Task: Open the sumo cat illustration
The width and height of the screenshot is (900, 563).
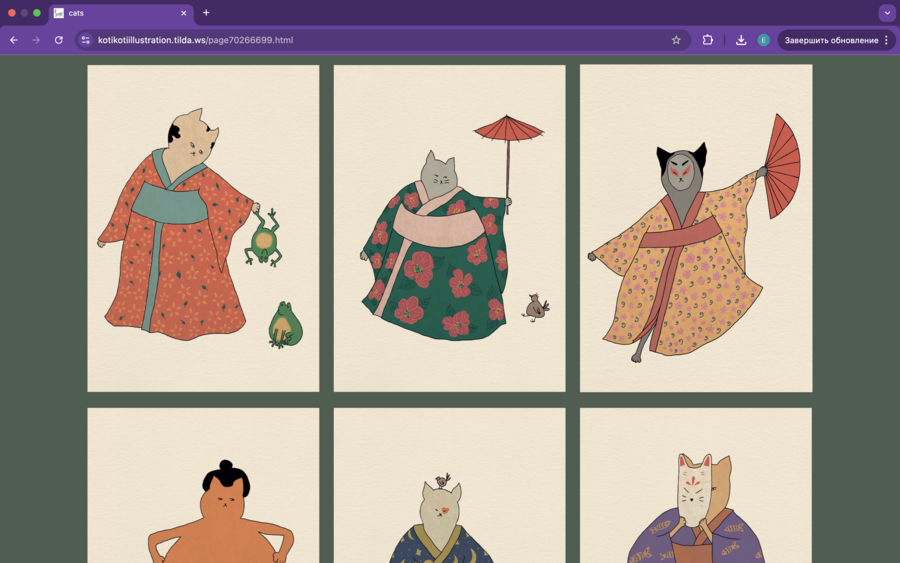Action: coord(203,486)
